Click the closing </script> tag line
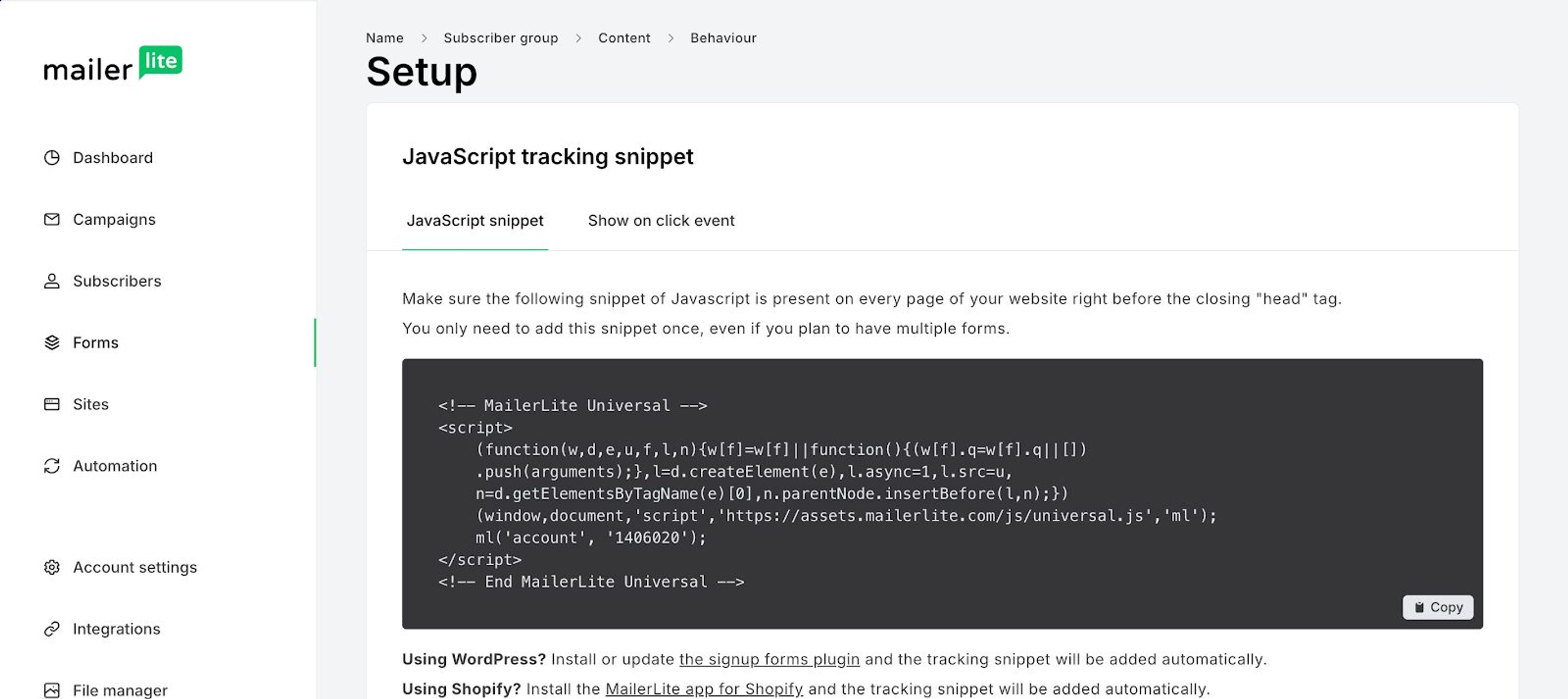This screenshot has height=699, width=1568. tap(480, 560)
